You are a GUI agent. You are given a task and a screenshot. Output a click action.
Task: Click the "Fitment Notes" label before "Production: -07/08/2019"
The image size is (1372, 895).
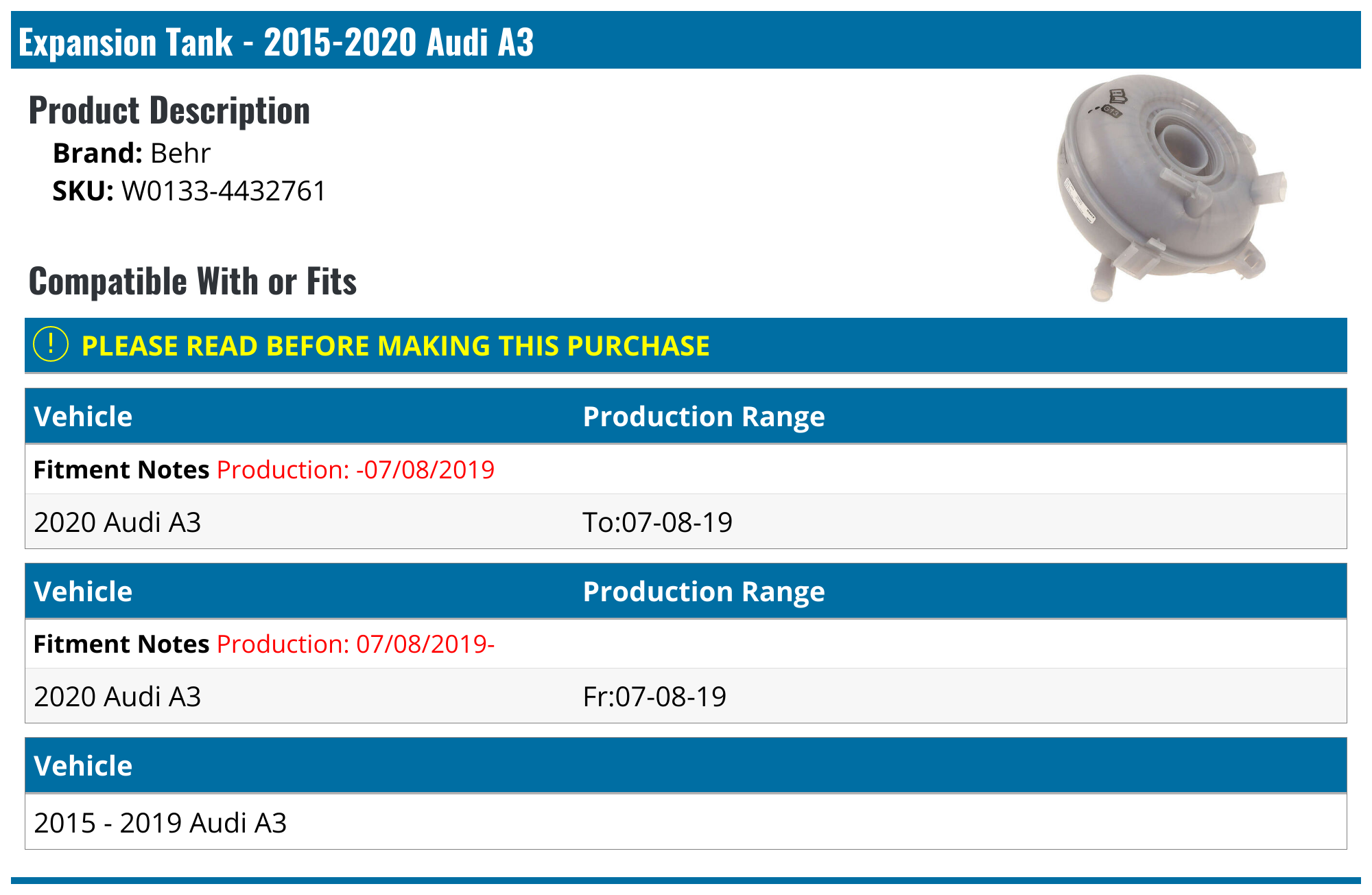(x=121, y=469)
